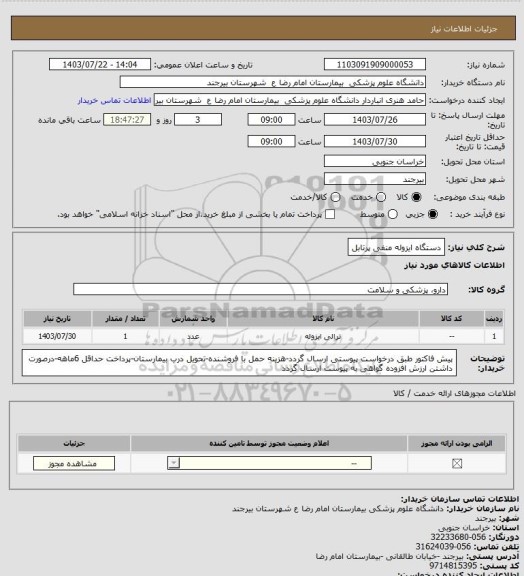Click the price validity date 1403/07/30 field

(x=375, y=141)
